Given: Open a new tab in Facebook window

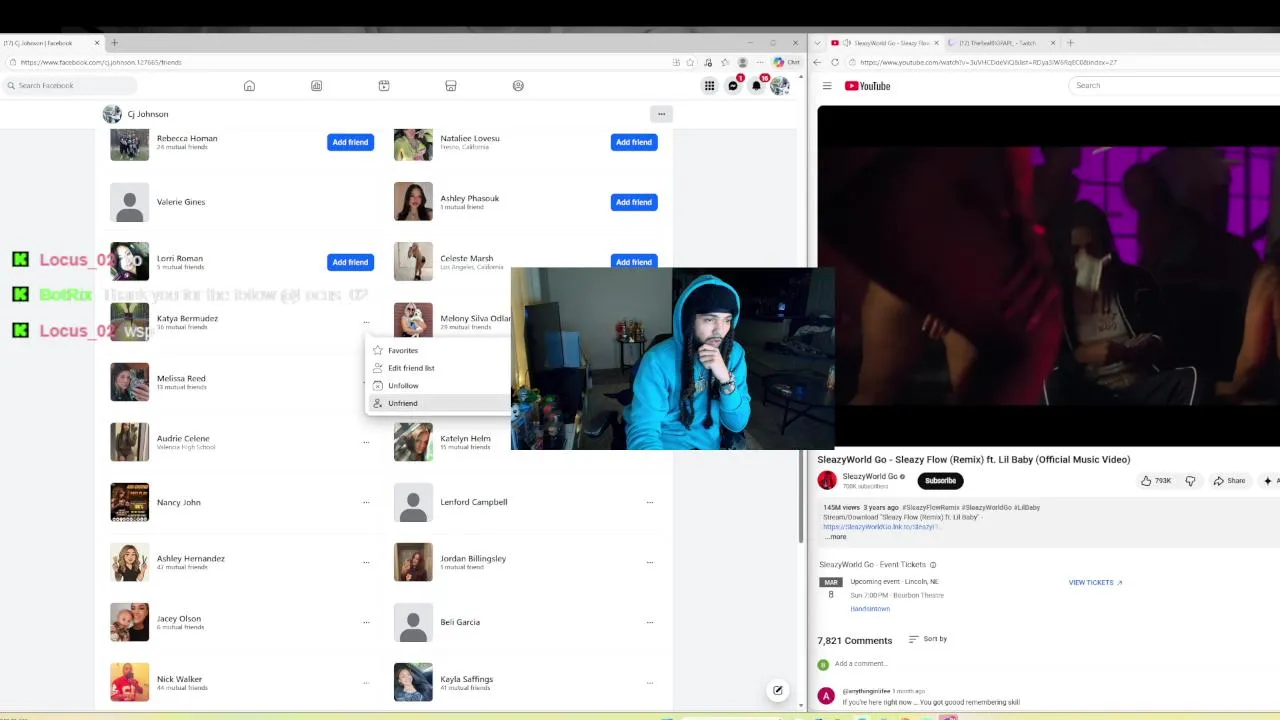Looking at the screenshot, I should point(114,43).
